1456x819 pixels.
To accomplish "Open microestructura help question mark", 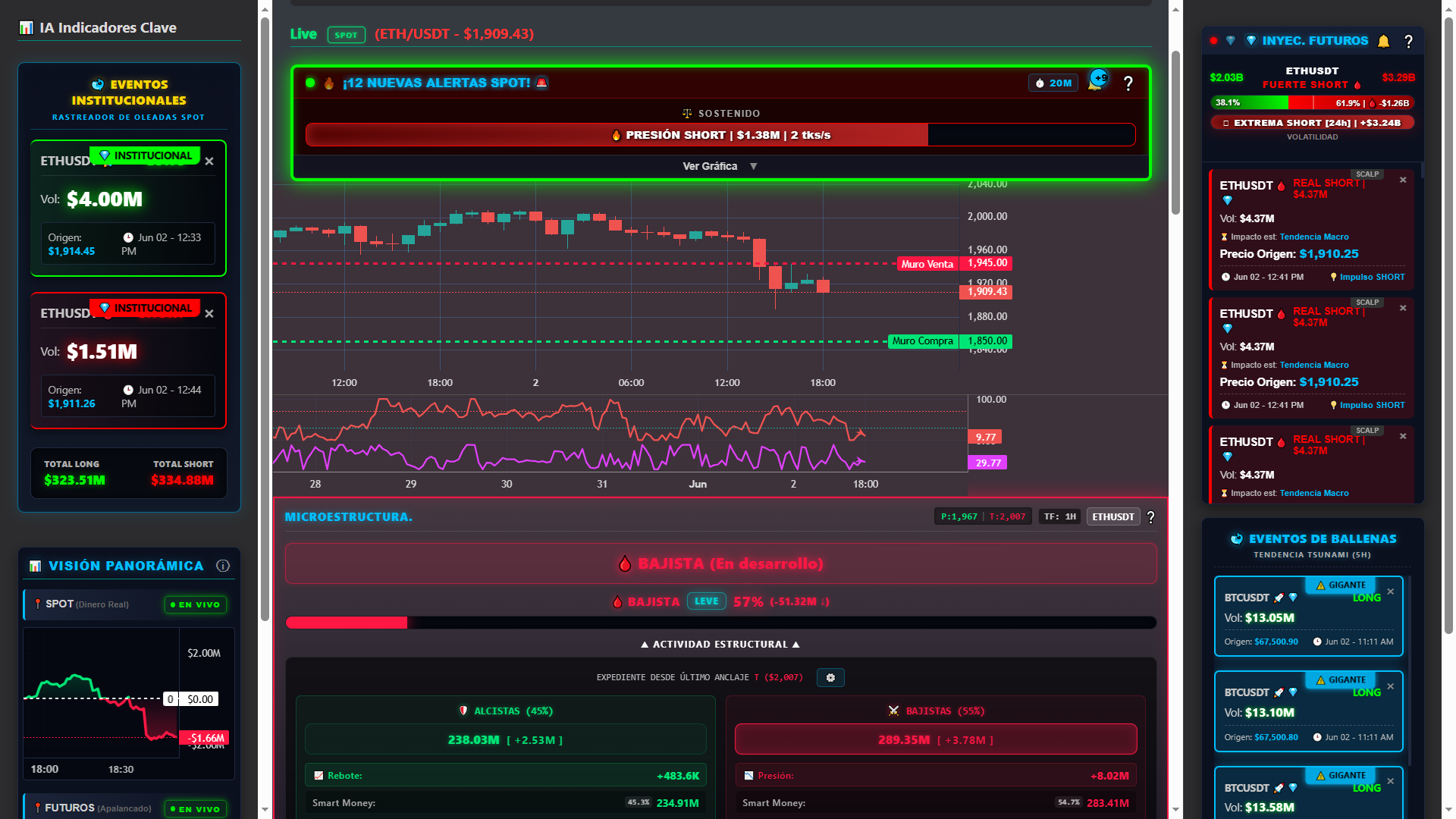I will (1150, 517).
